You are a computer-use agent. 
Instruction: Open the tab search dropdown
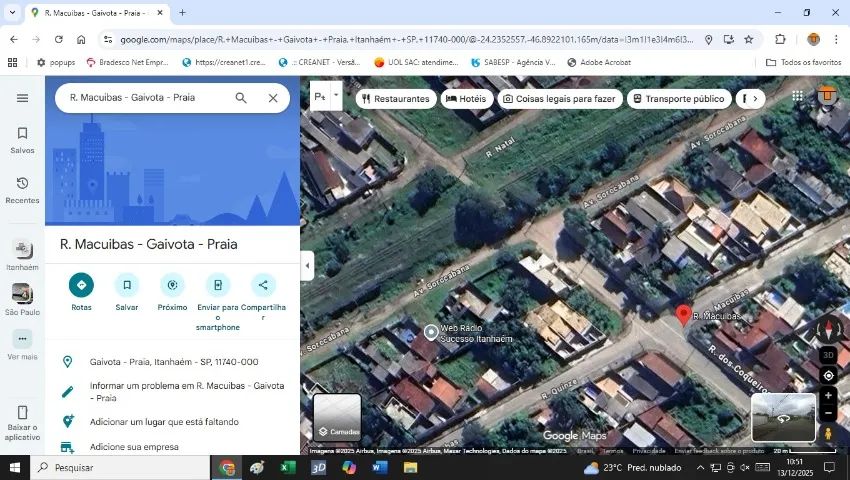coord(12,12)
